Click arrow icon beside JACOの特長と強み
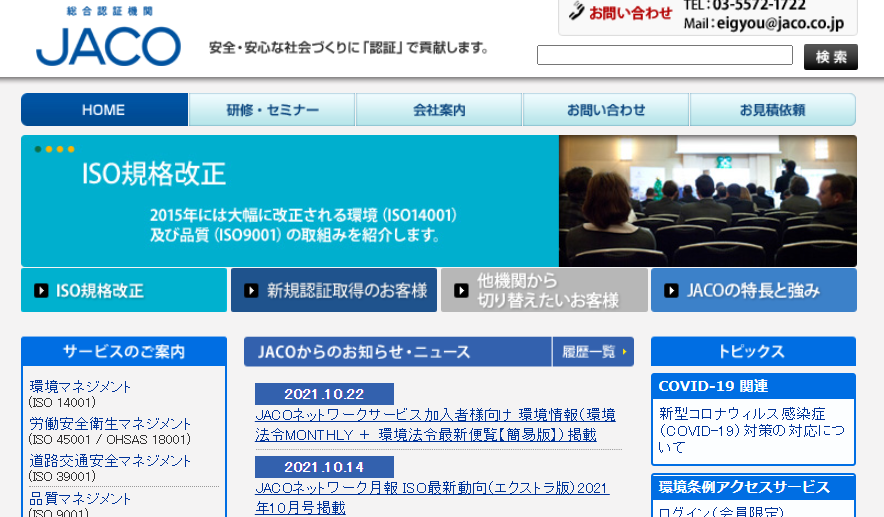Screen dimensions: 884x517 [671, 290]
